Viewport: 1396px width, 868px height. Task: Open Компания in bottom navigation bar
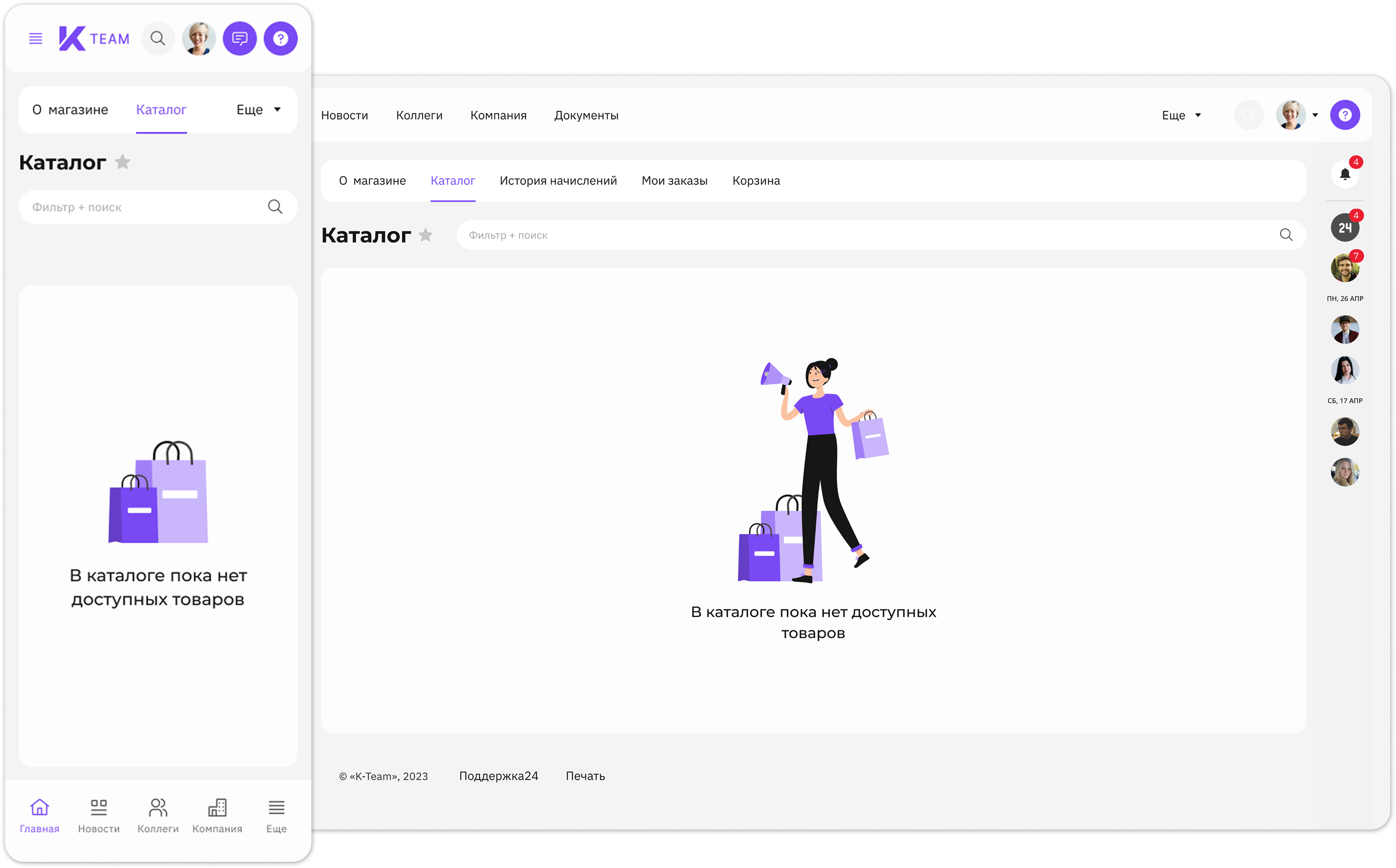(217, 815)
